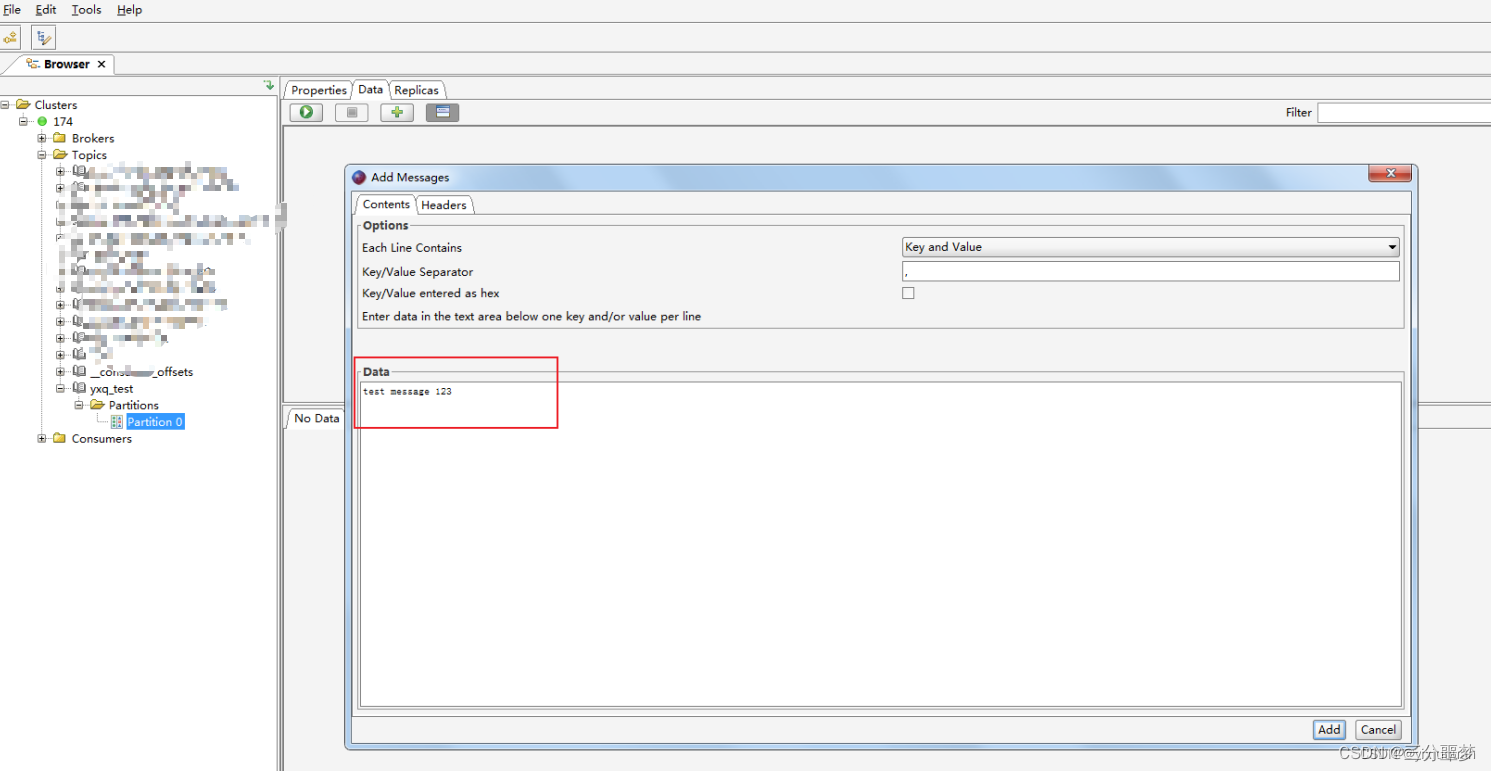Click the Brokers folder icon
Viewport: 1491px width, 771px height.
point(59,138)
